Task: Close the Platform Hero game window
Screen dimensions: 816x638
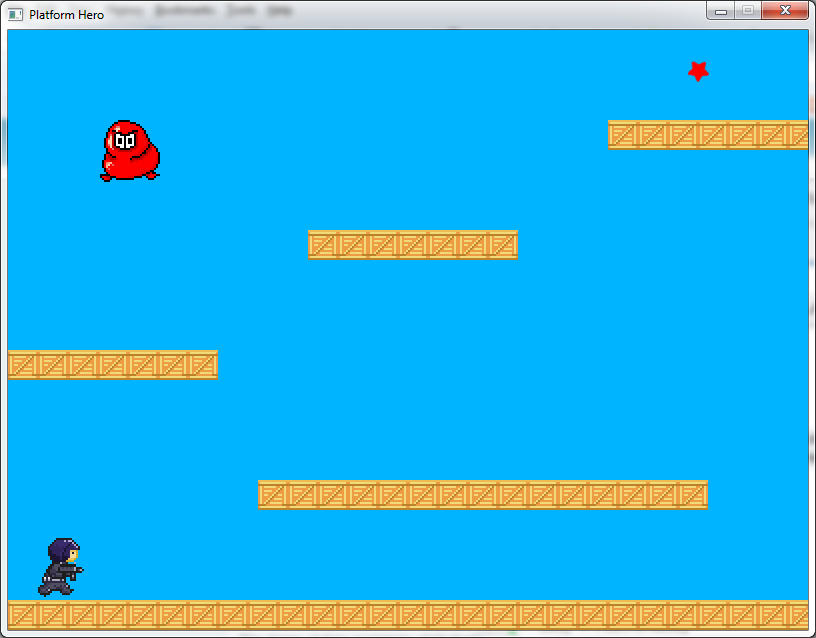Action: [784, 11]
